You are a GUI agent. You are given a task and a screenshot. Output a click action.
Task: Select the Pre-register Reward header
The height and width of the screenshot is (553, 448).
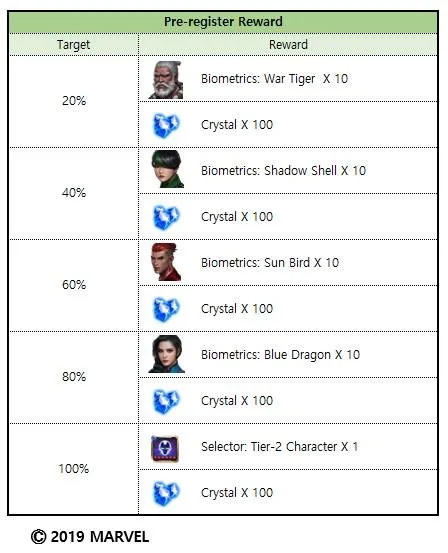coord(223,22)
